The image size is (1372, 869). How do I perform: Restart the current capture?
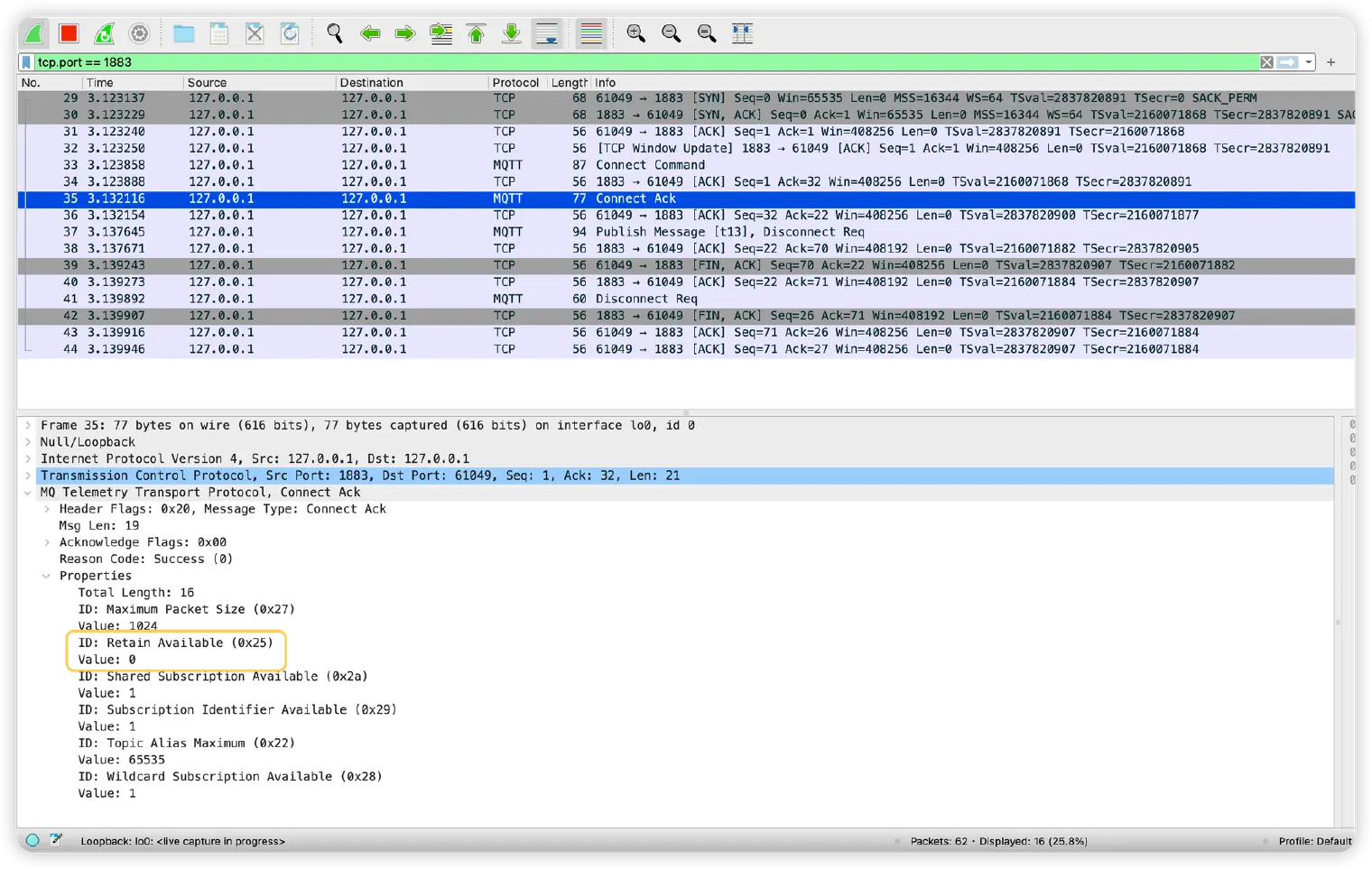tap(104, 33)
